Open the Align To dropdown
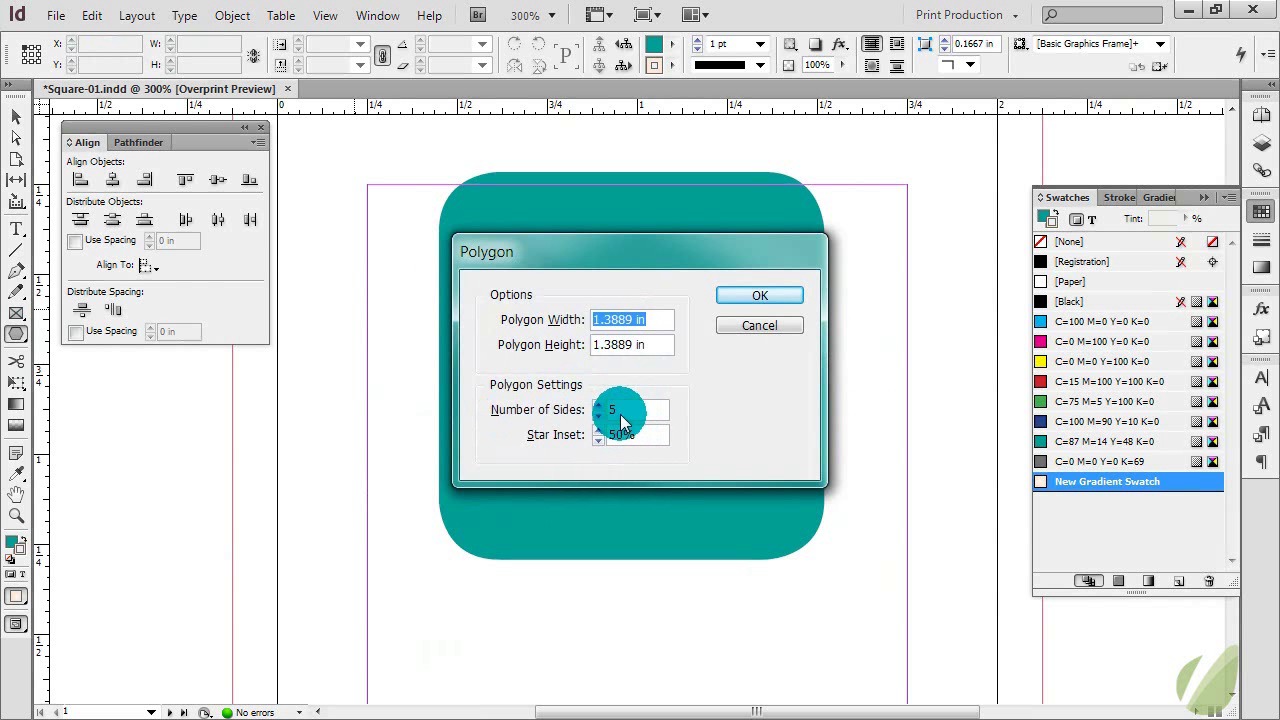Screen dimensions: 1280x720 [x=148, y=266]
